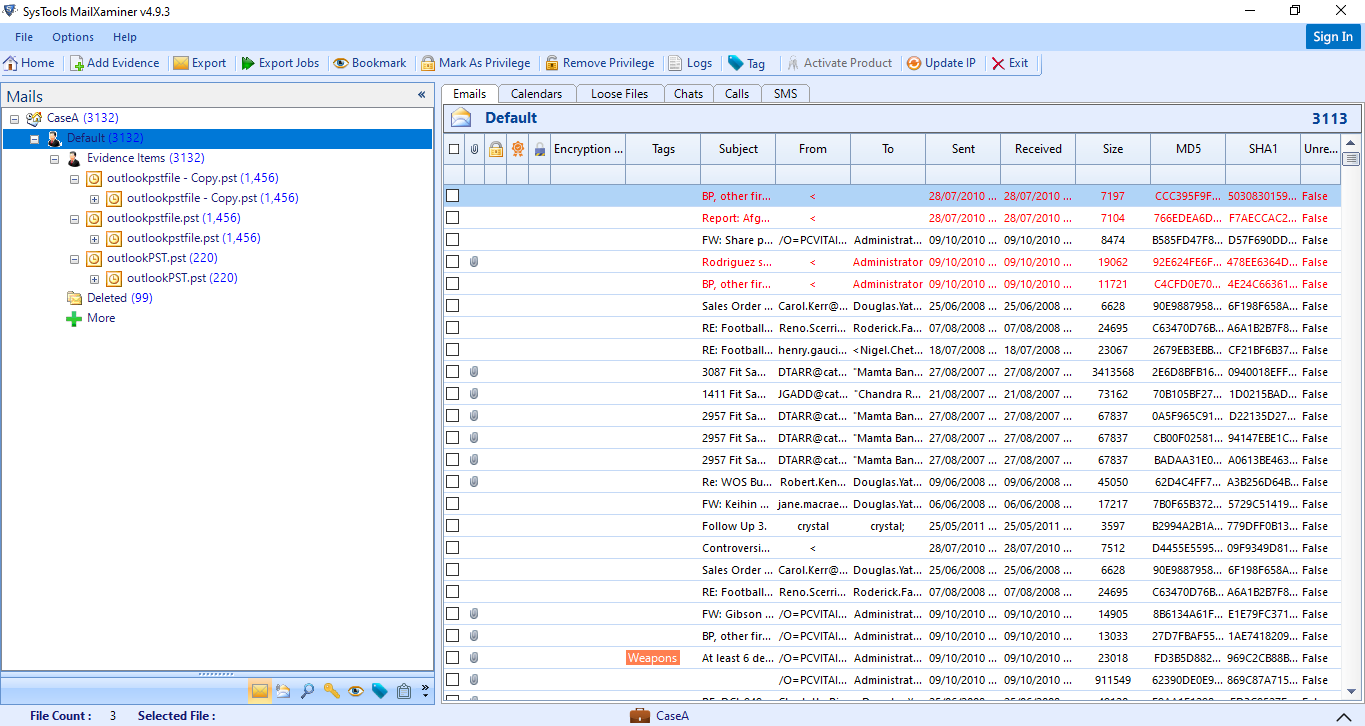The height and width of the screenshot is (726, 1365).
Task: Check the first 'BP, other fir...' highlighted row
Action: coord(453,196)
